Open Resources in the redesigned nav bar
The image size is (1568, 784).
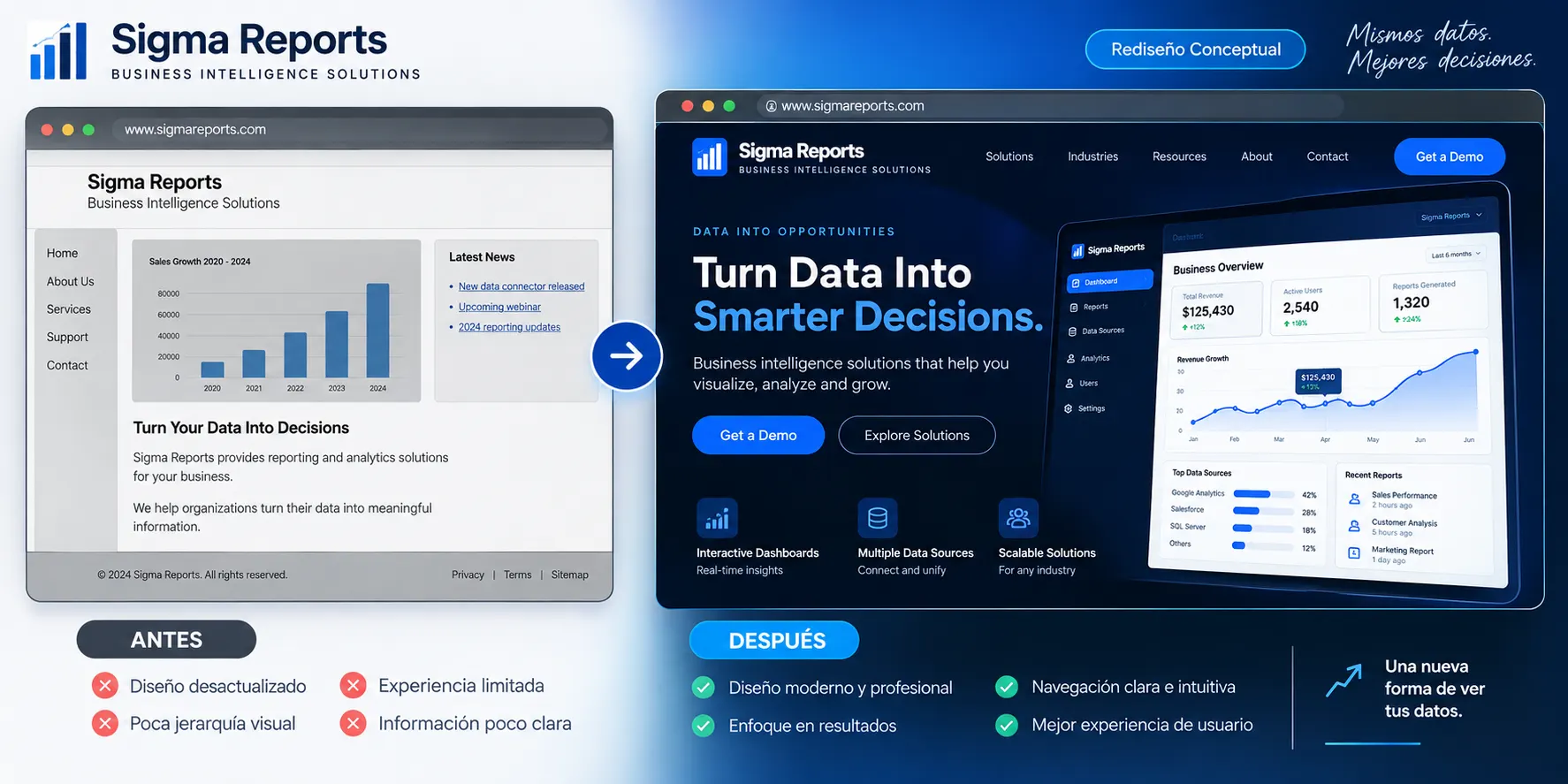(x=1179, y=156)
